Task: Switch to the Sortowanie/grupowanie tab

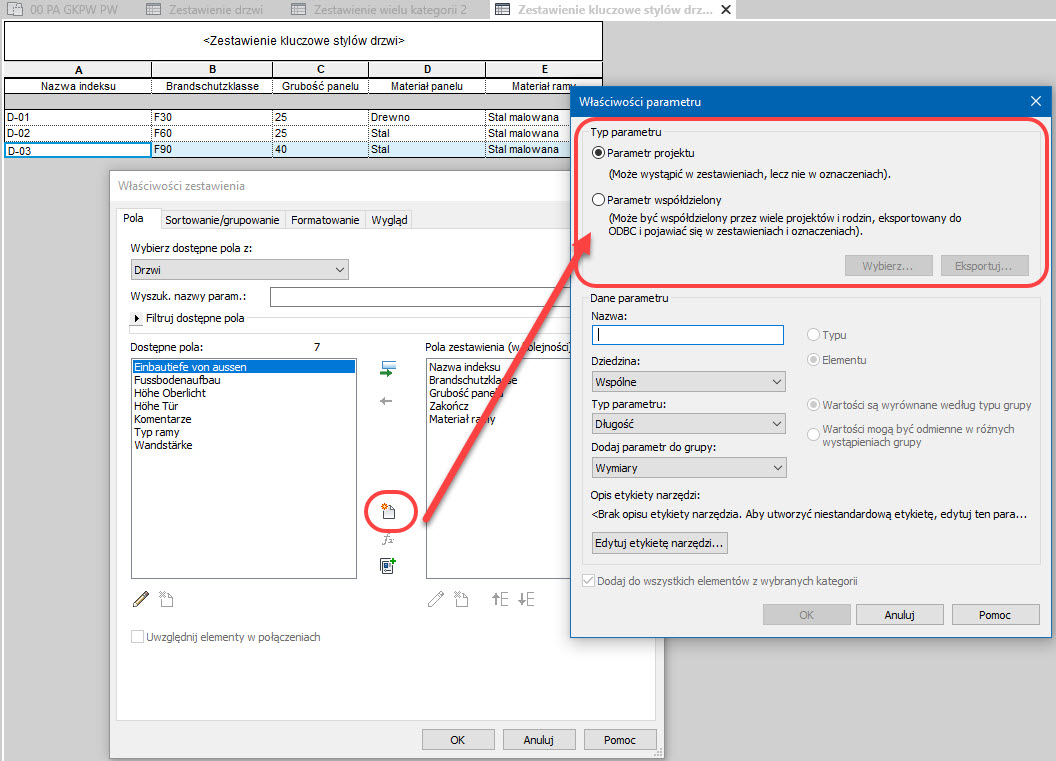Action: coord(223,220)
